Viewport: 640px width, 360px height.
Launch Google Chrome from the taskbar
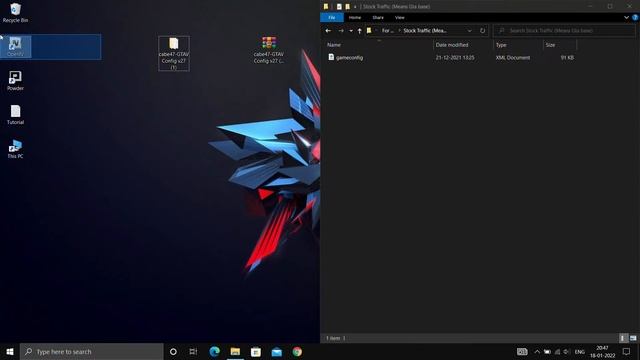pyautogui.click(x=297, y=351)
